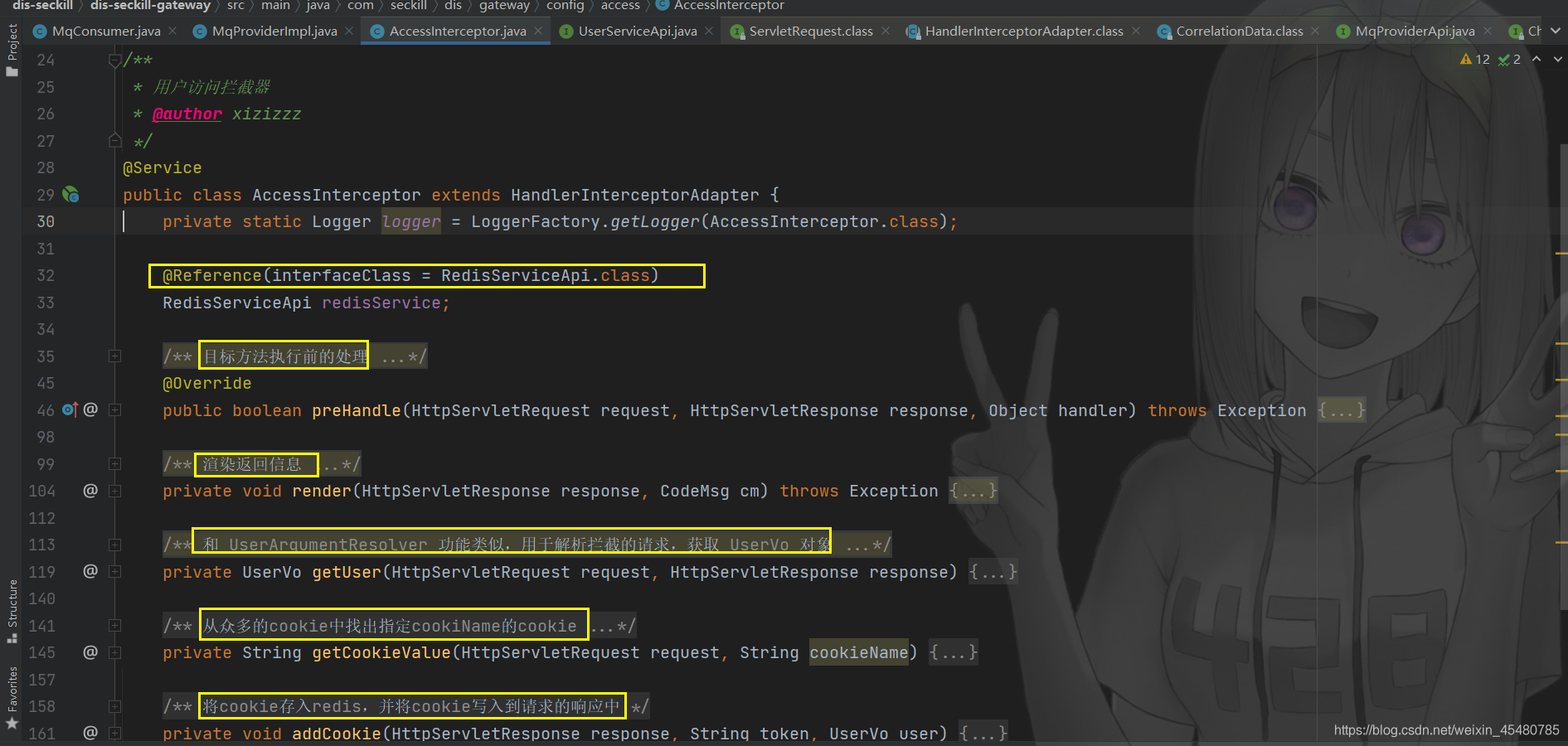Close the CorrelationData.class tab

[1315, 31]
